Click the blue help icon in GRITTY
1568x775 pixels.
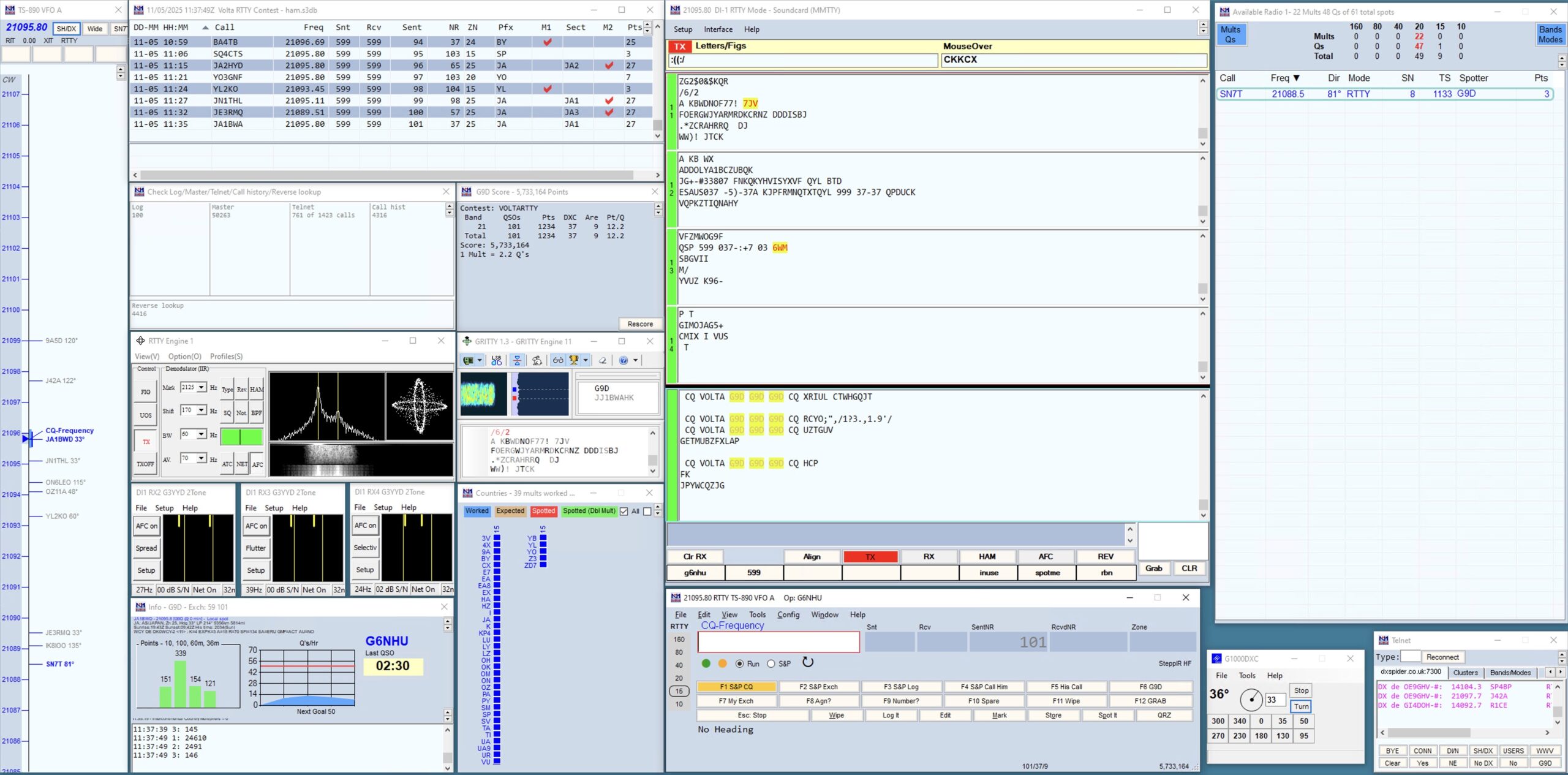pos(624,360)
